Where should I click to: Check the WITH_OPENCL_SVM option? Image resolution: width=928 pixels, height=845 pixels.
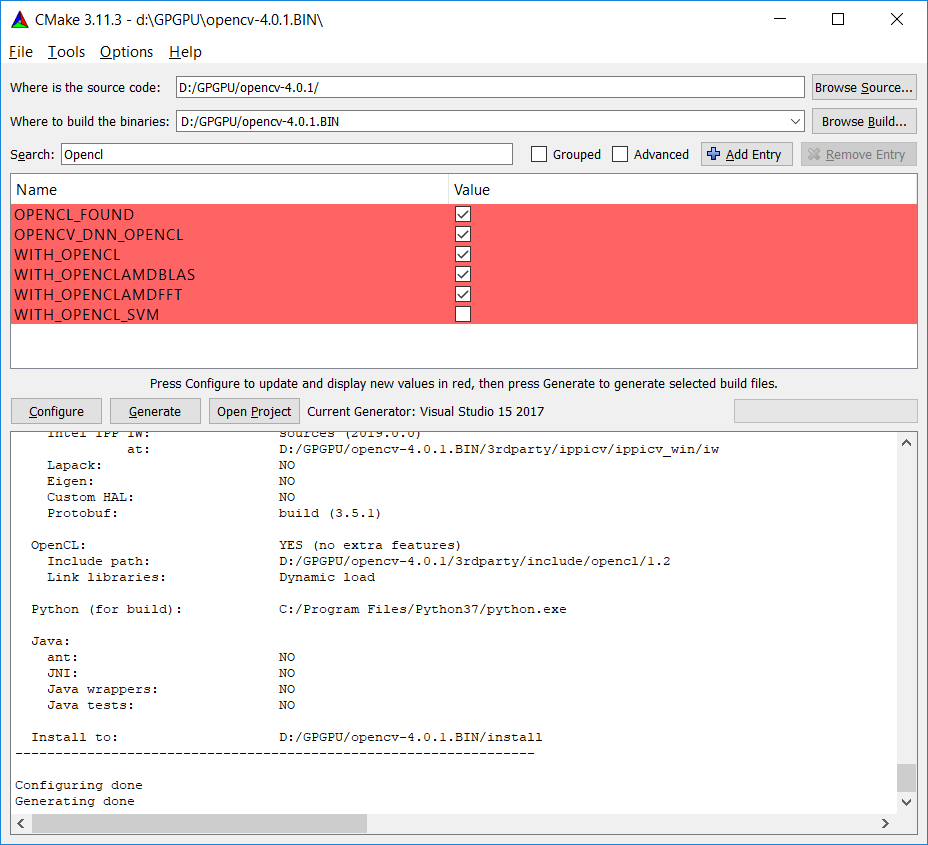463,314
